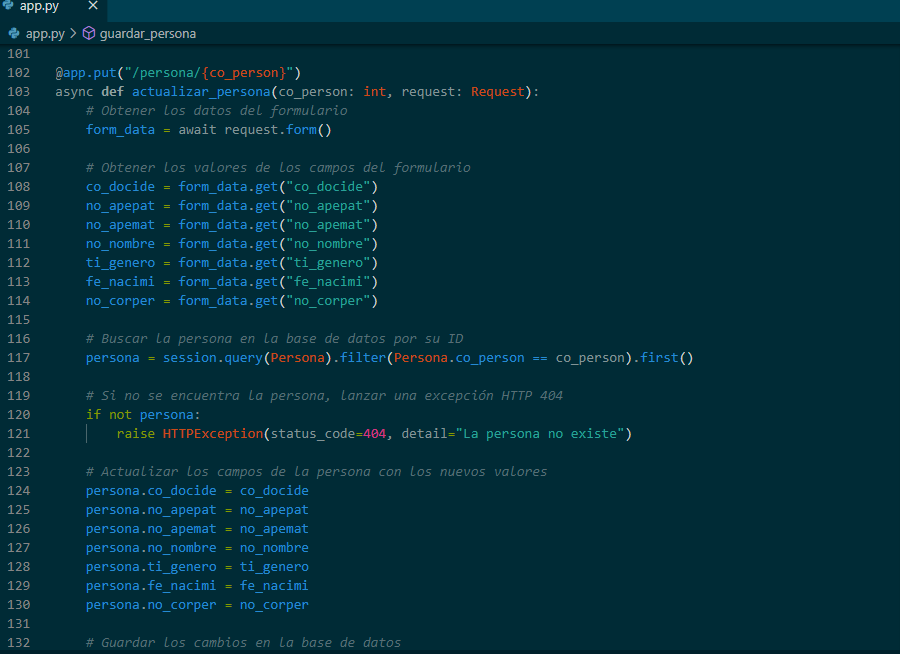Open the guardar_persona breadcrumb symbol list
Image resolution: width=900 pixels, height=654 pixels.
click(x=147, y=33)
